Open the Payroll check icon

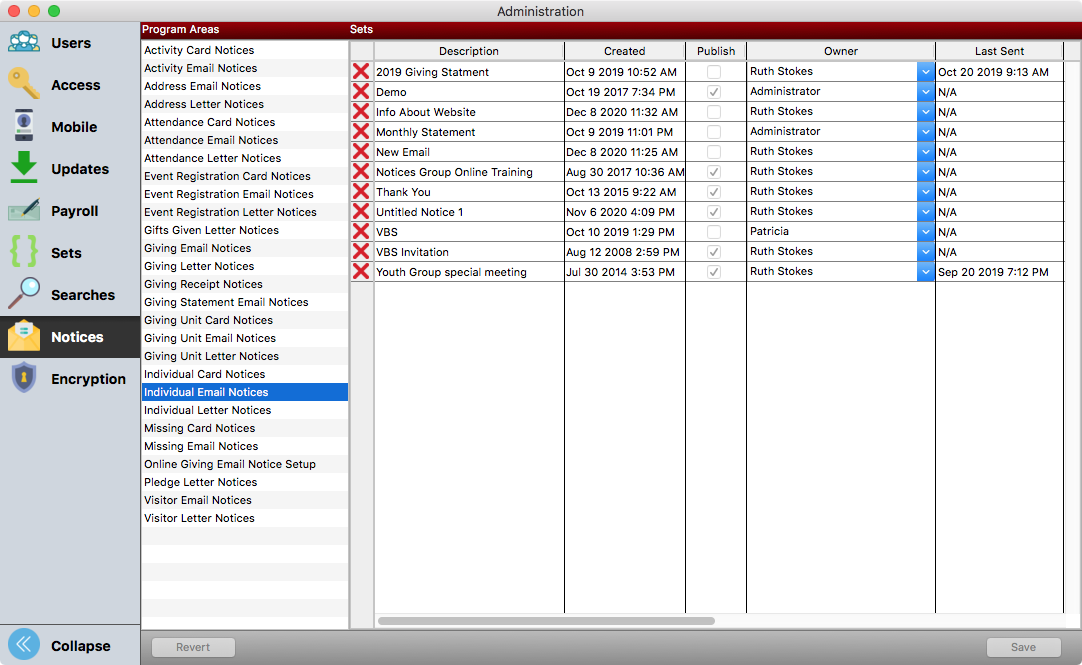click(24, 211)
